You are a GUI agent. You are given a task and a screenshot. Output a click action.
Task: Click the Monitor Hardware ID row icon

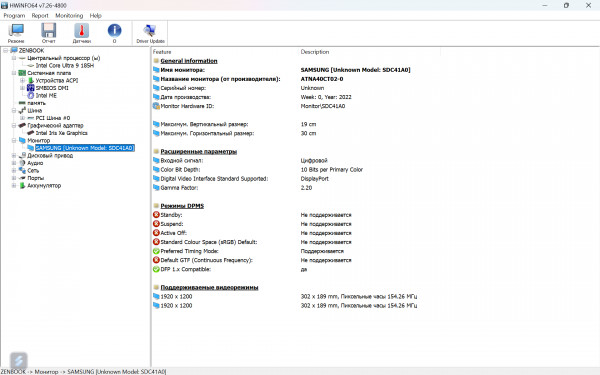click(x=156, y=106)
